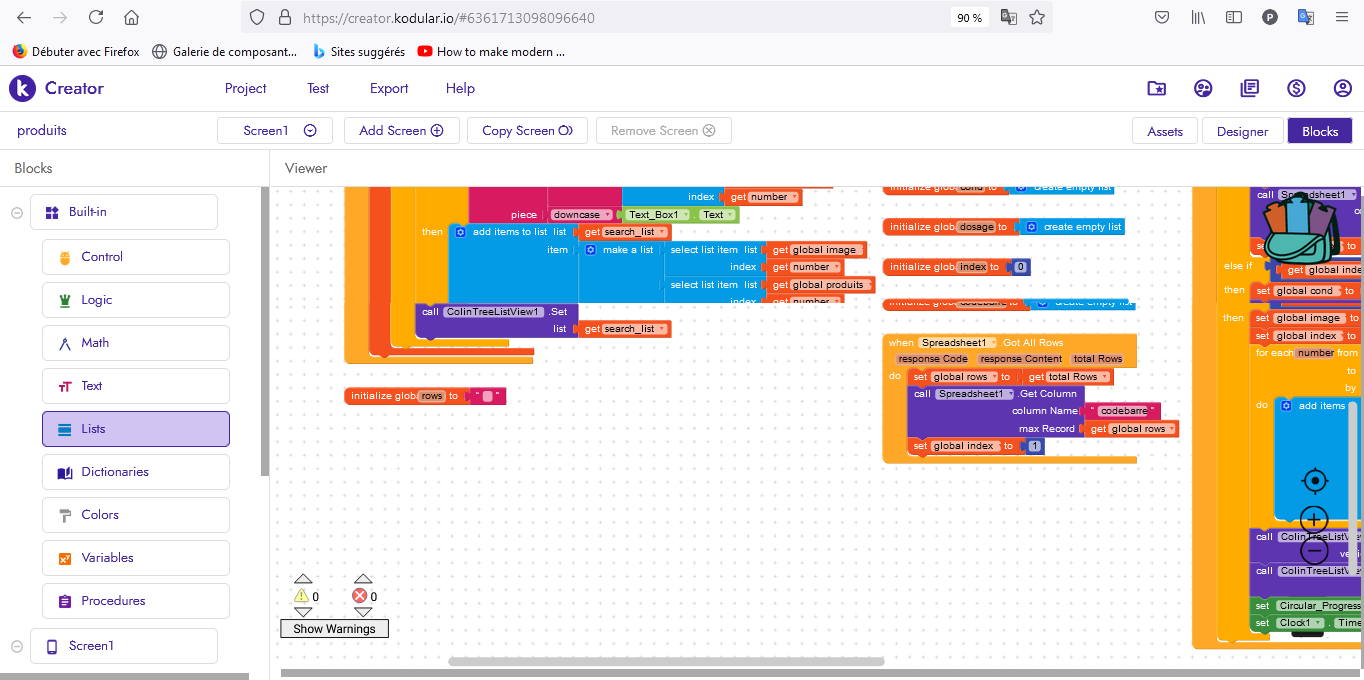Open the Project menu
This screenshot has height=680, width=1364.
click(x=245, y=88)
